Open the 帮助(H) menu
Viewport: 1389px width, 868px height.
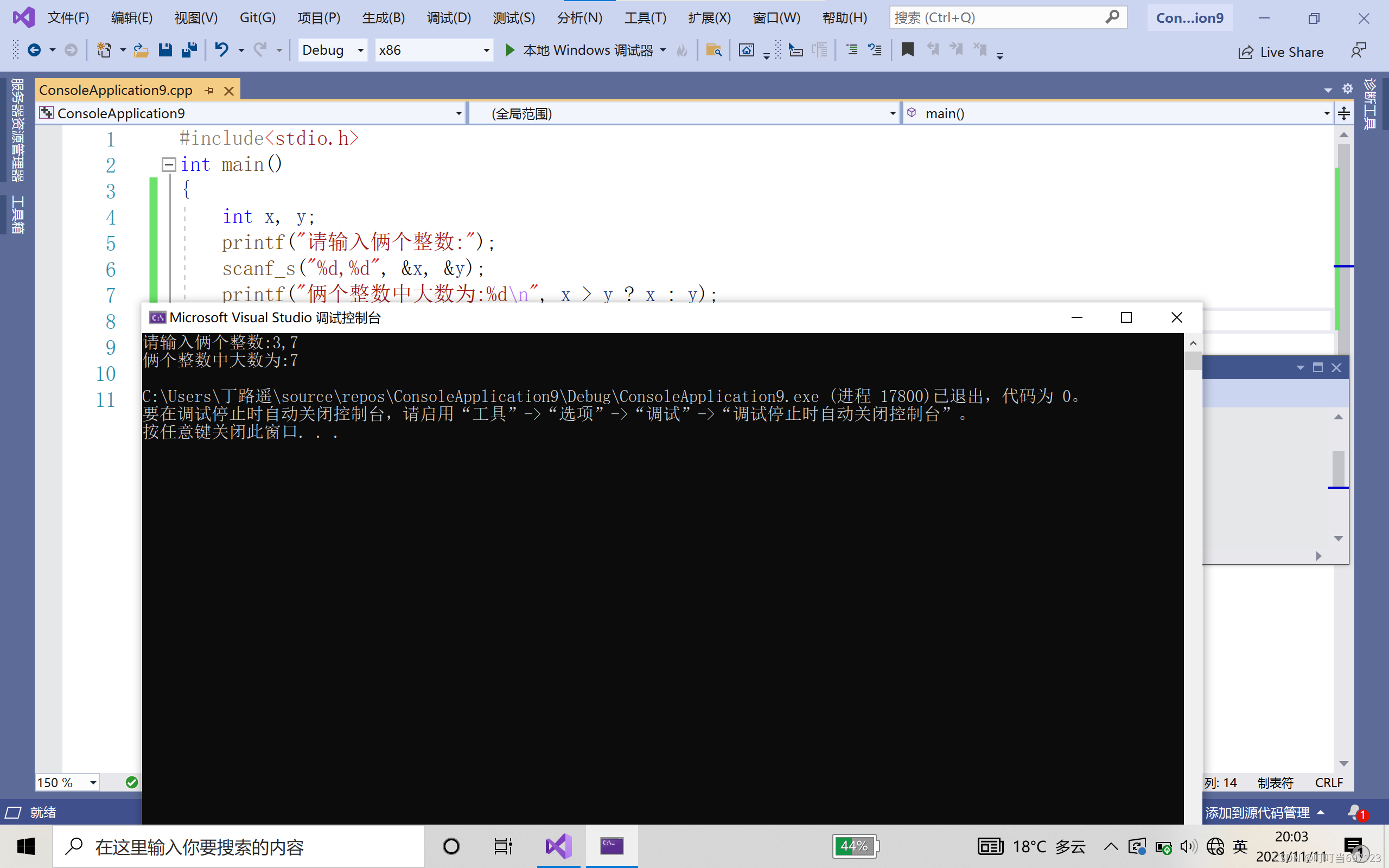coord(844,18)
